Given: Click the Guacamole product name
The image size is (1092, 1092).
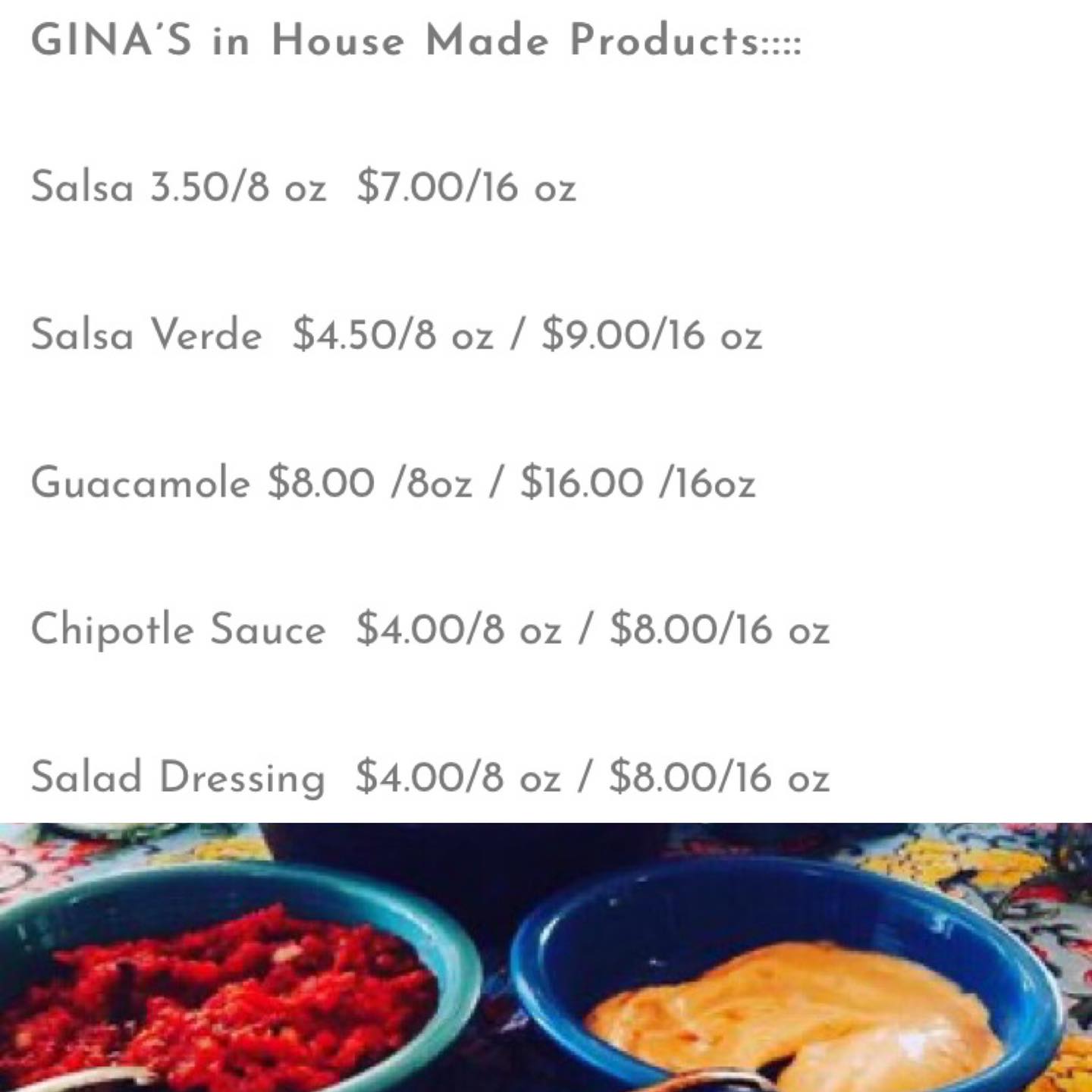Looking at the screenshot, I should (x=140, y=482).
